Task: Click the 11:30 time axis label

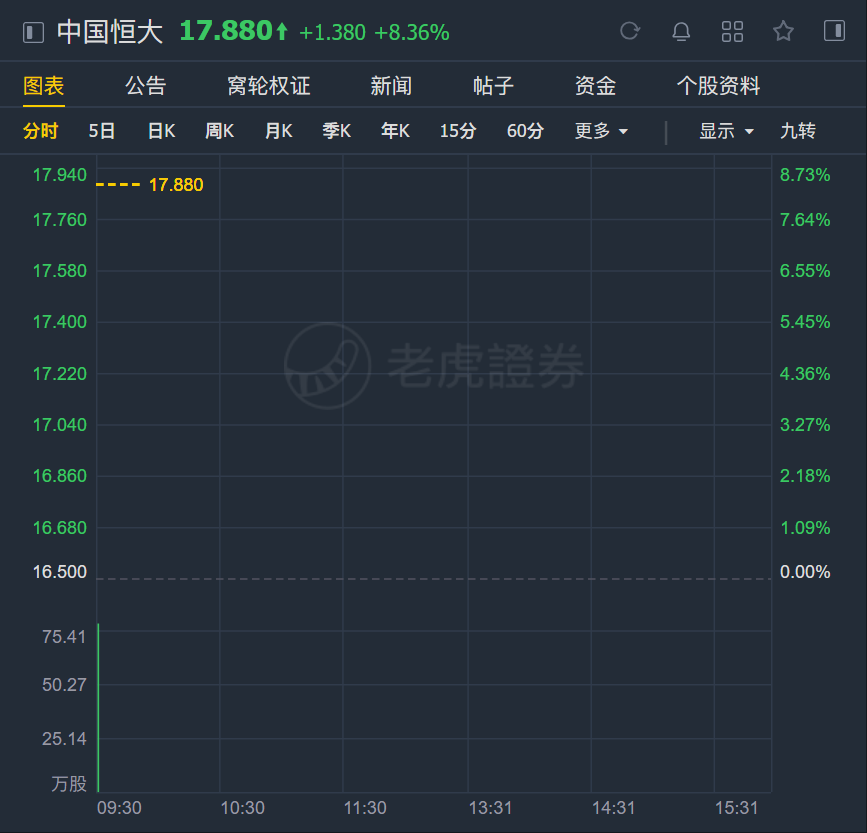Action: pos(365,808)
